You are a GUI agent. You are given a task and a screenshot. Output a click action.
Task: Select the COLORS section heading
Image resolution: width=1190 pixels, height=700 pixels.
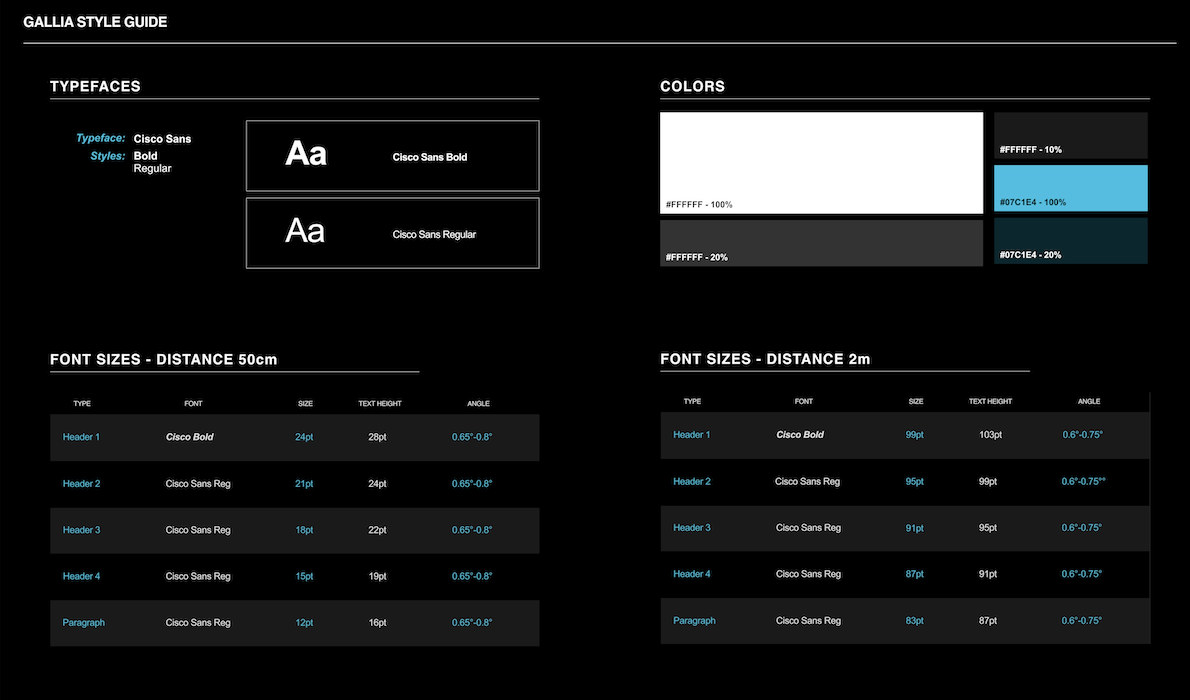pyautogui.click(x=692, y=87)
